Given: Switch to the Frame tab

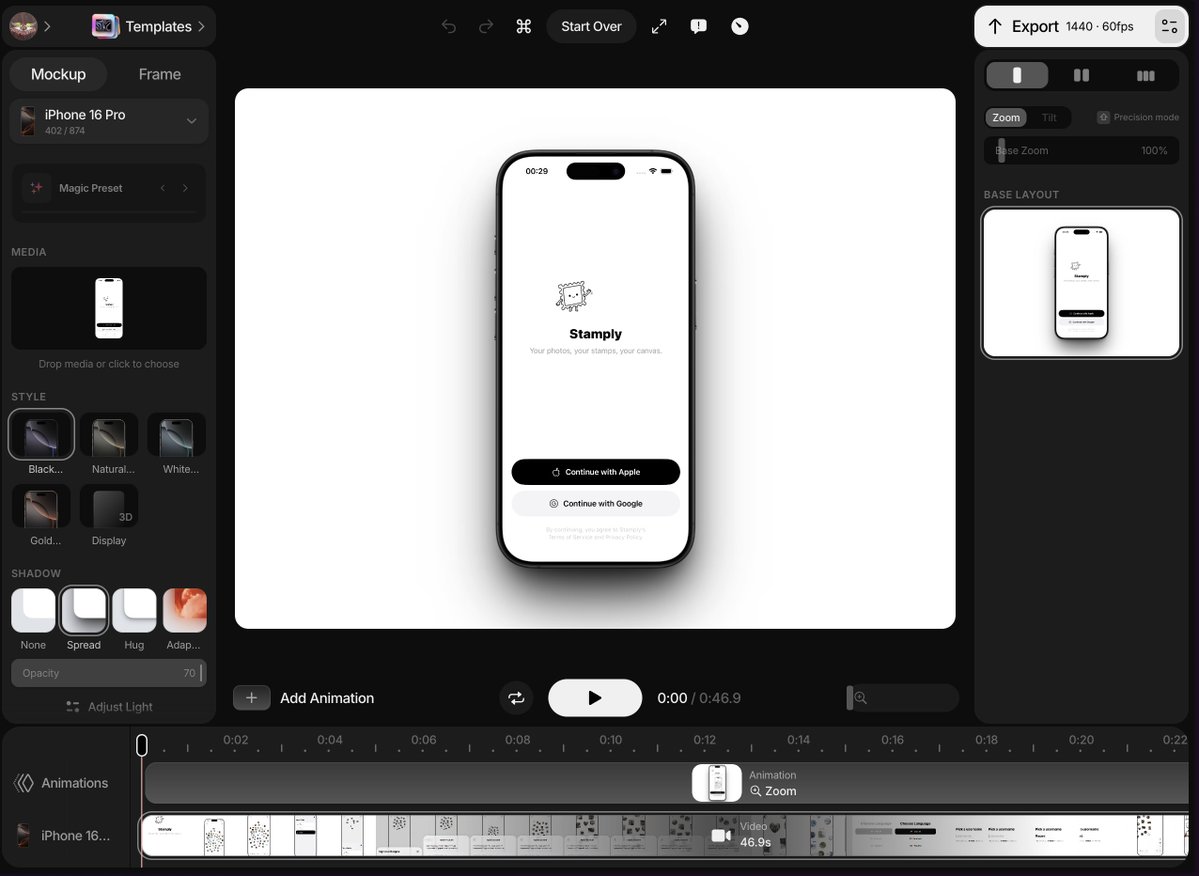Looking at the screenshot, I should [159, 74].
